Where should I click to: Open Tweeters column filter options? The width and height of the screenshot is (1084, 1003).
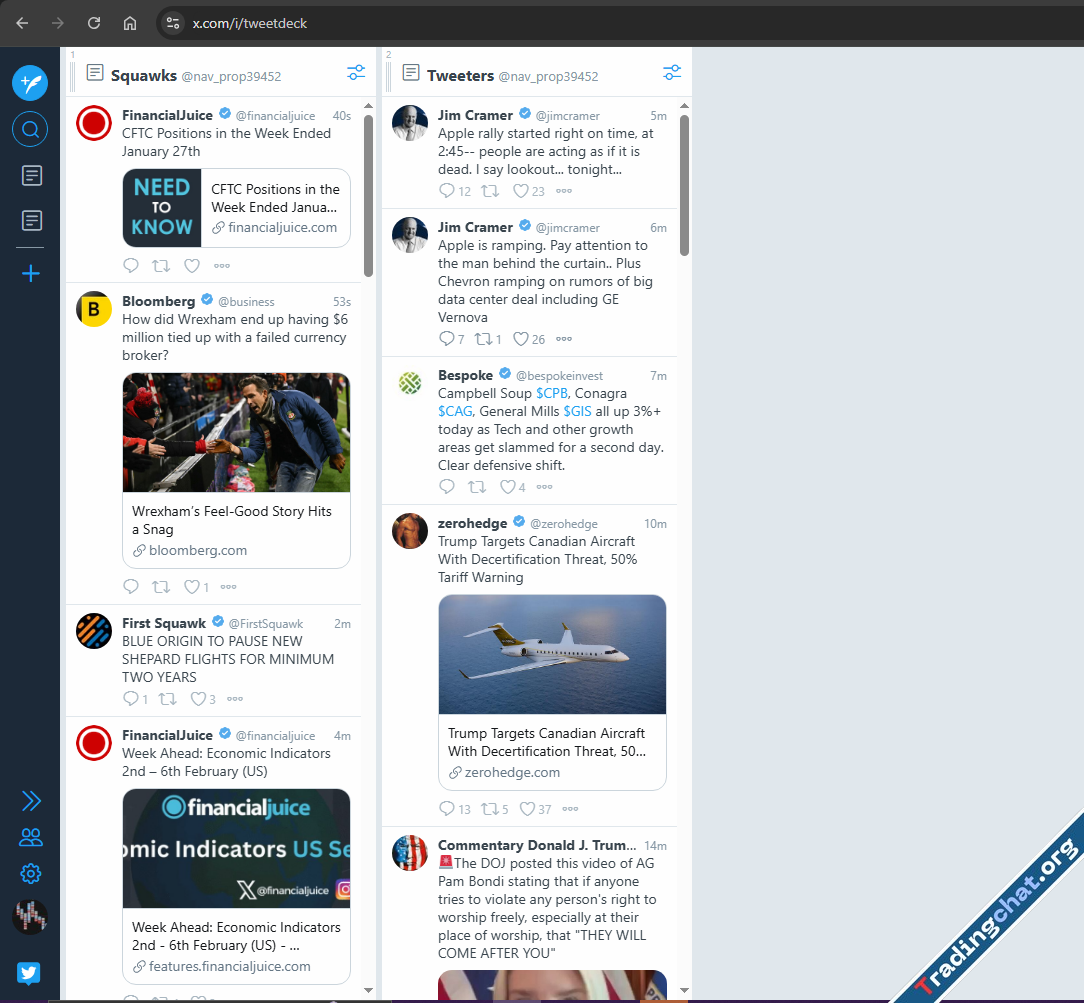click(672, 73)
